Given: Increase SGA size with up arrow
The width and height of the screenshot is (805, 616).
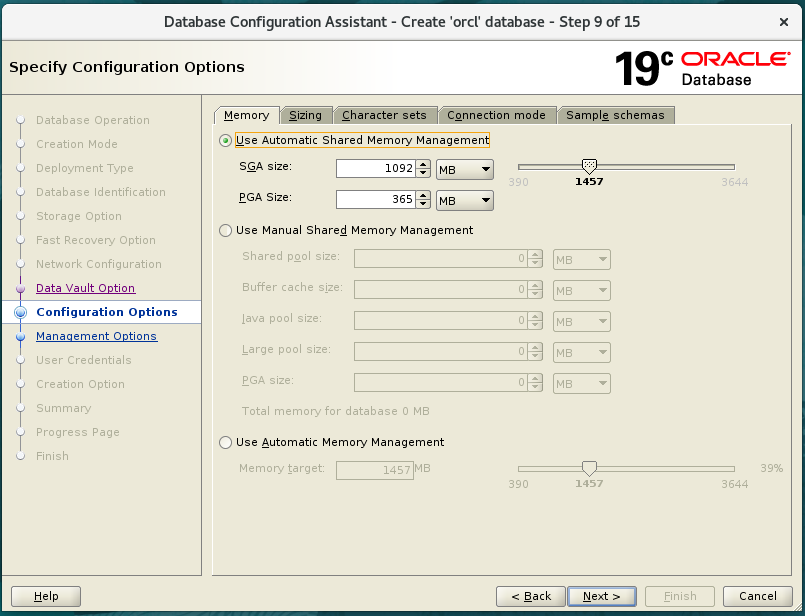Looking at the screenshot, I should (x=424, y=164).
